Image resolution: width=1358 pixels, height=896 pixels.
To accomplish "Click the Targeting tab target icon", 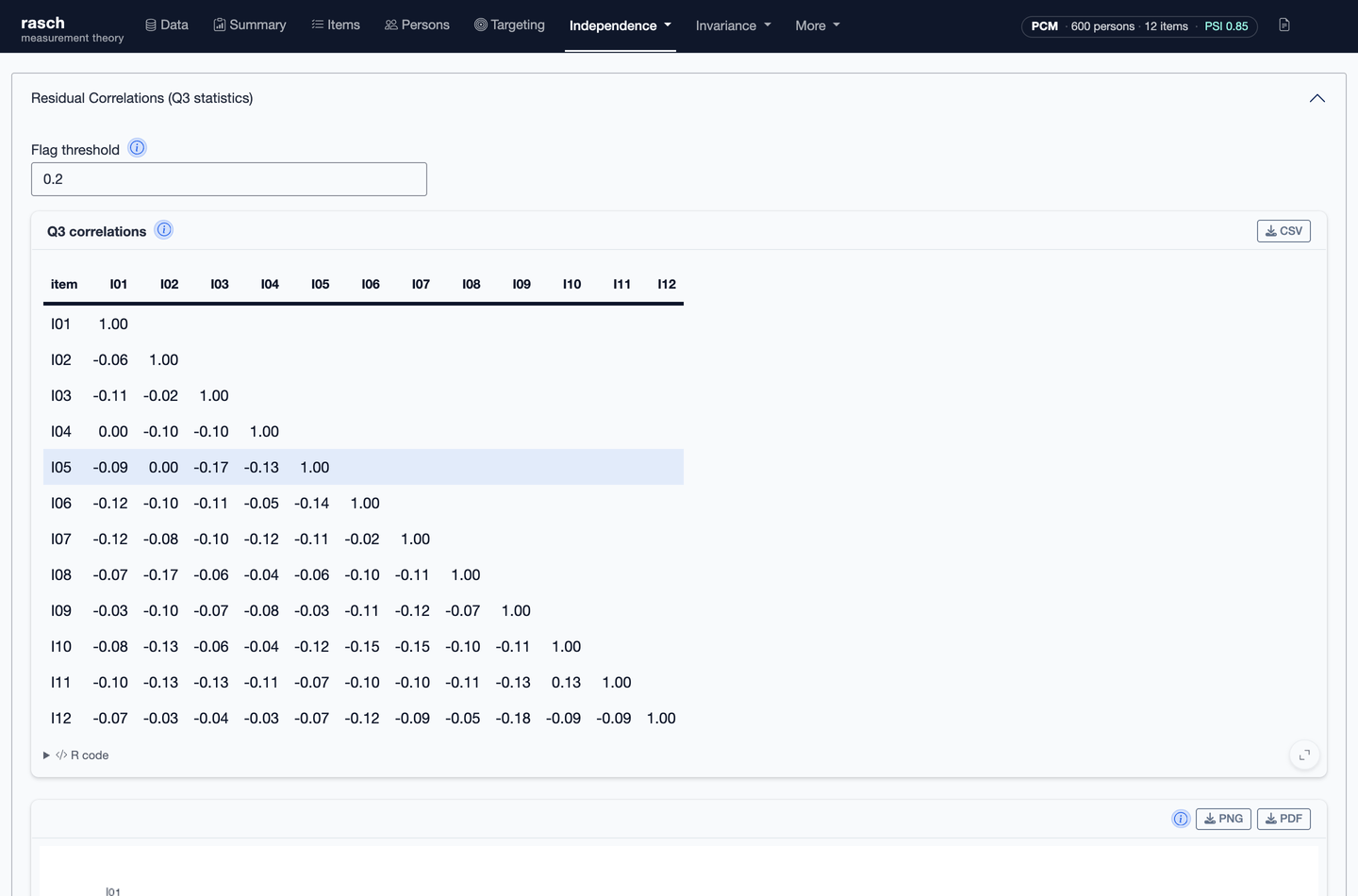I will click(481, 25).
